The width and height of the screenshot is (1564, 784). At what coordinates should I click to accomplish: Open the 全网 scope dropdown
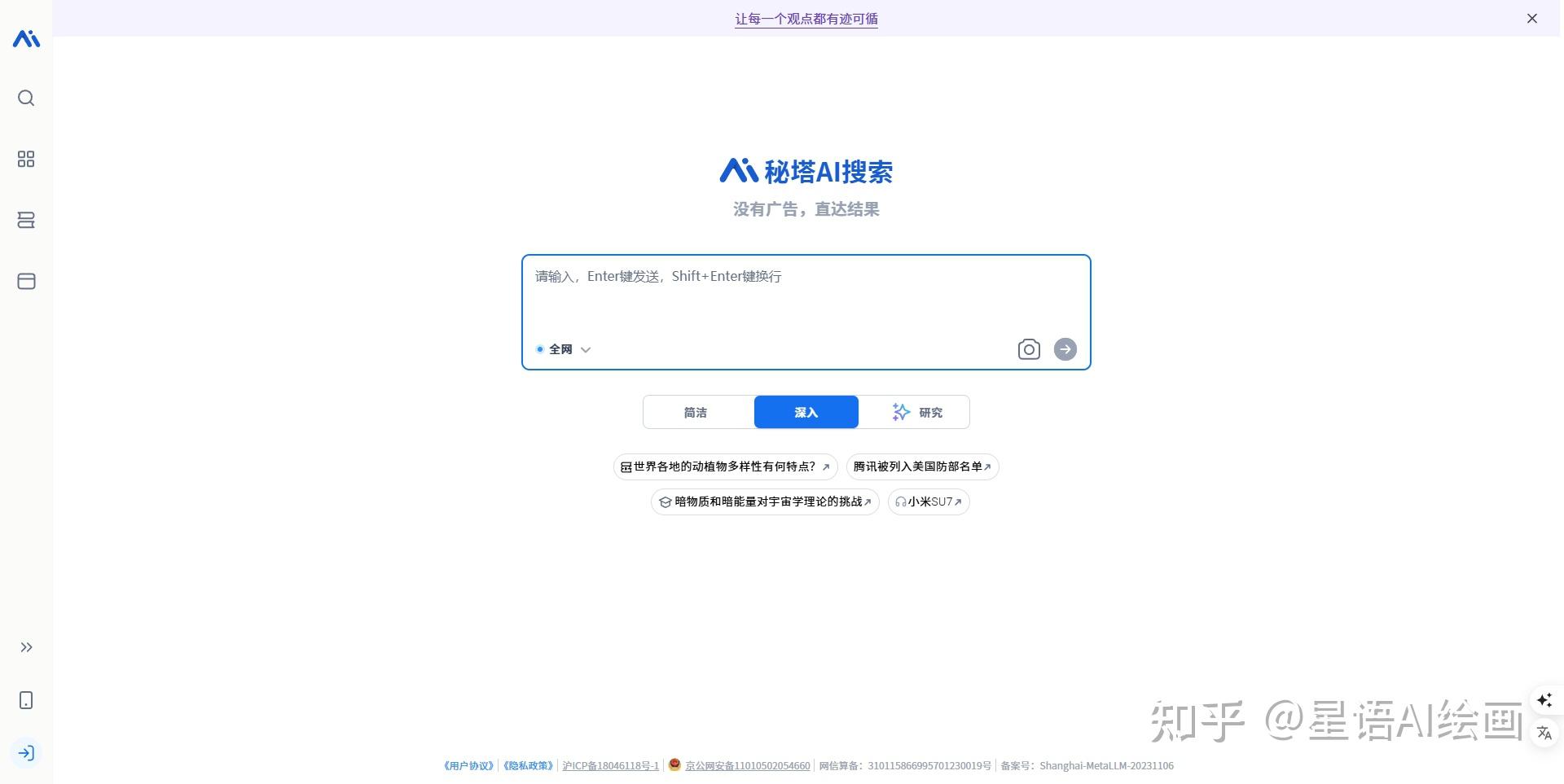click(x=563, y=349)
